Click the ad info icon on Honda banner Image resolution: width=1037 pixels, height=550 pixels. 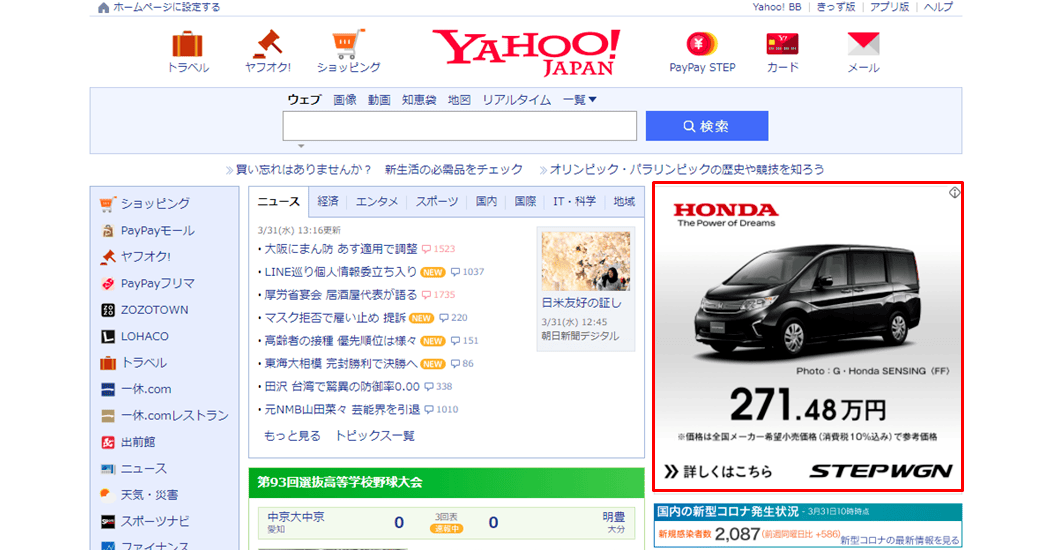(x=954, y=192)
